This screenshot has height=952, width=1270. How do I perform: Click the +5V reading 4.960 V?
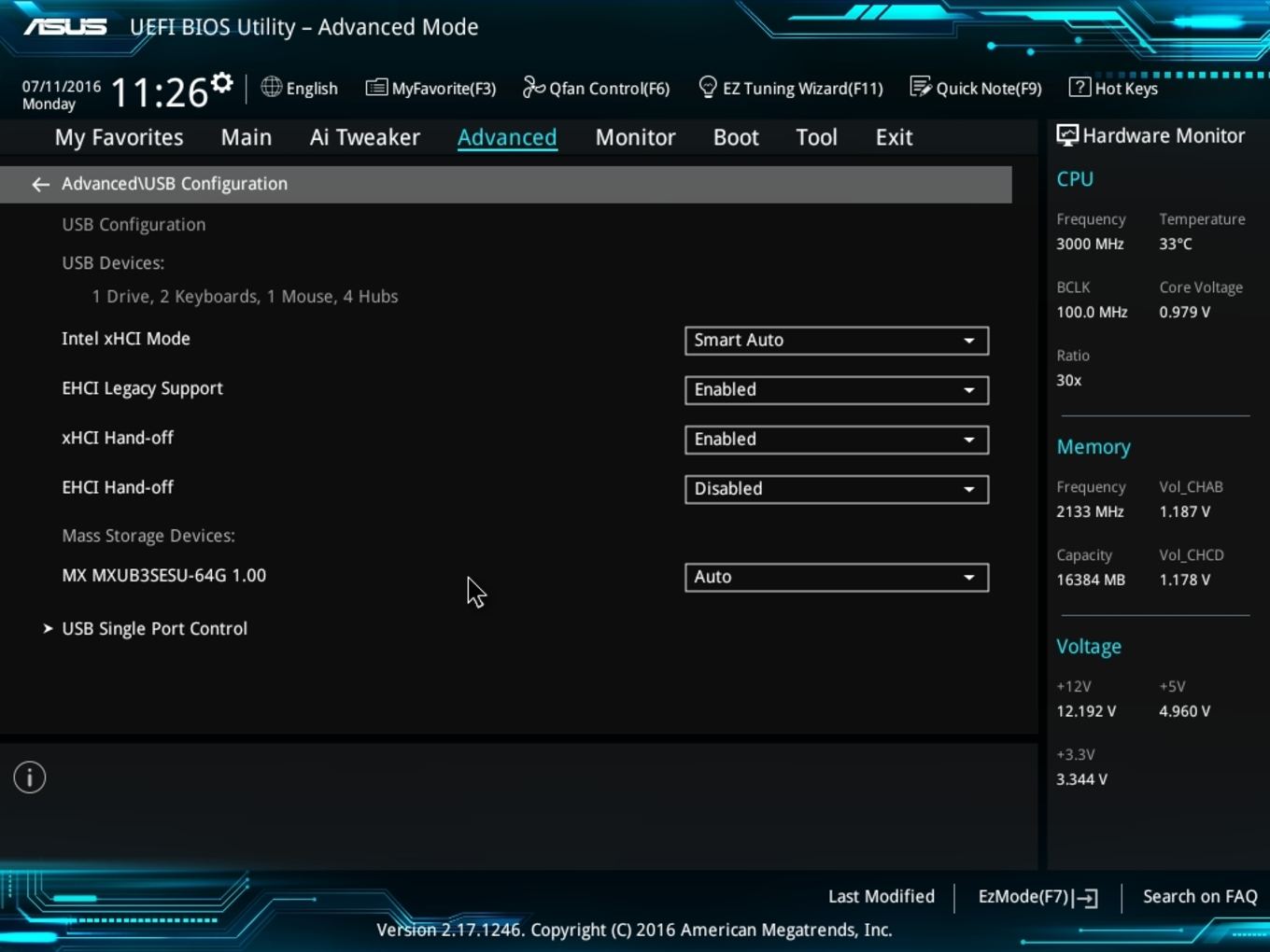pos(1185,712)
